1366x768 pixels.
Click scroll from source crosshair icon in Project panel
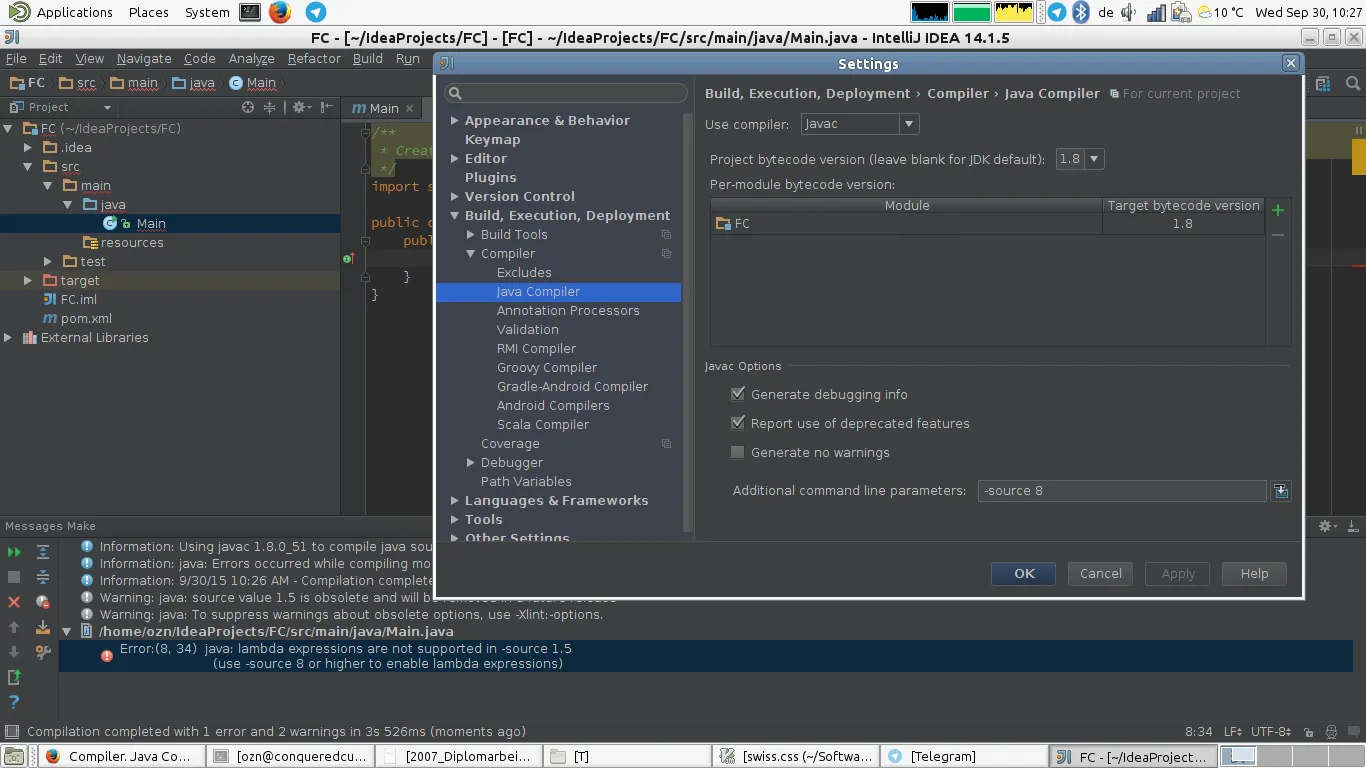tap(248, 107)
